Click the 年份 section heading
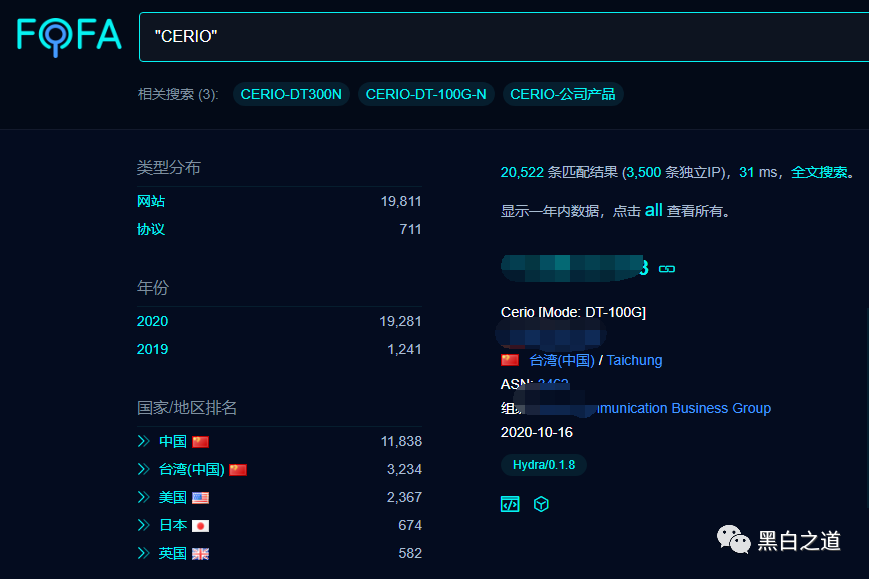This screenshot has height=579, width=869. click(x=153, y=288)
